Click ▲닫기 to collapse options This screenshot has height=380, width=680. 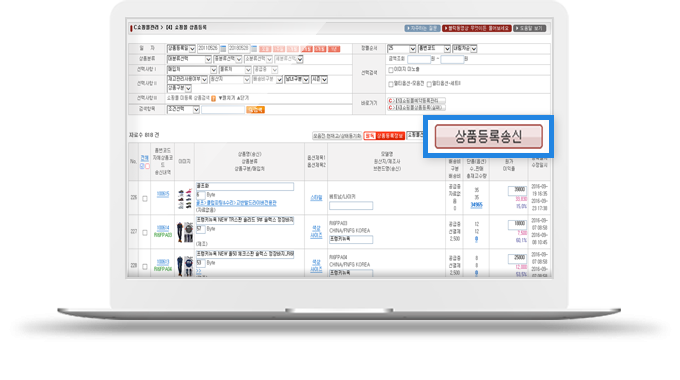242,98
